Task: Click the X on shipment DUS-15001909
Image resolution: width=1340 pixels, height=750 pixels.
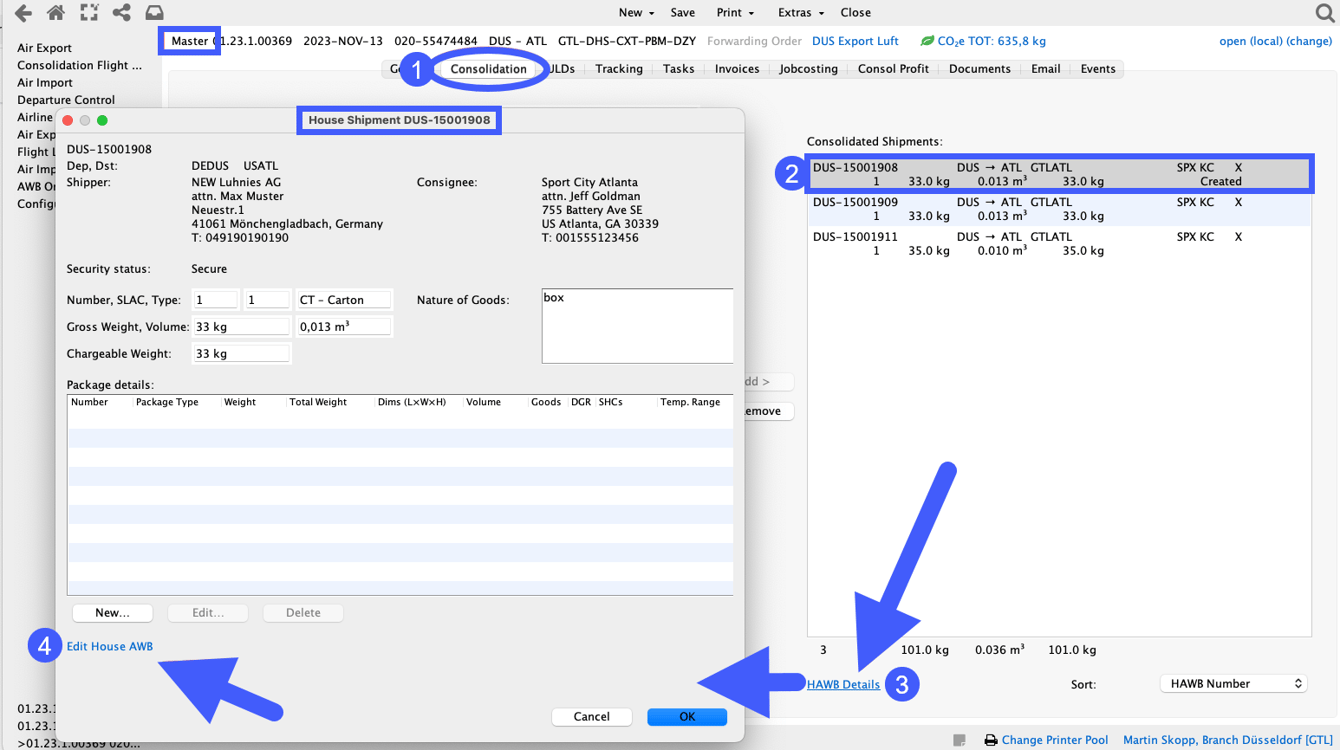Action: (1238, 201)
